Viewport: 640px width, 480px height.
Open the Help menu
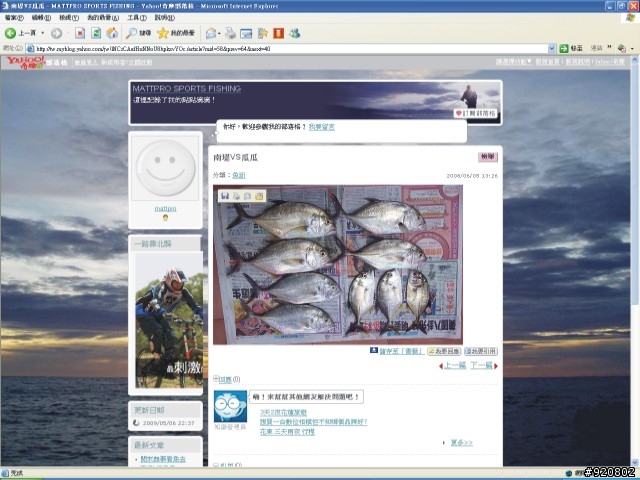tap(164, 18)
